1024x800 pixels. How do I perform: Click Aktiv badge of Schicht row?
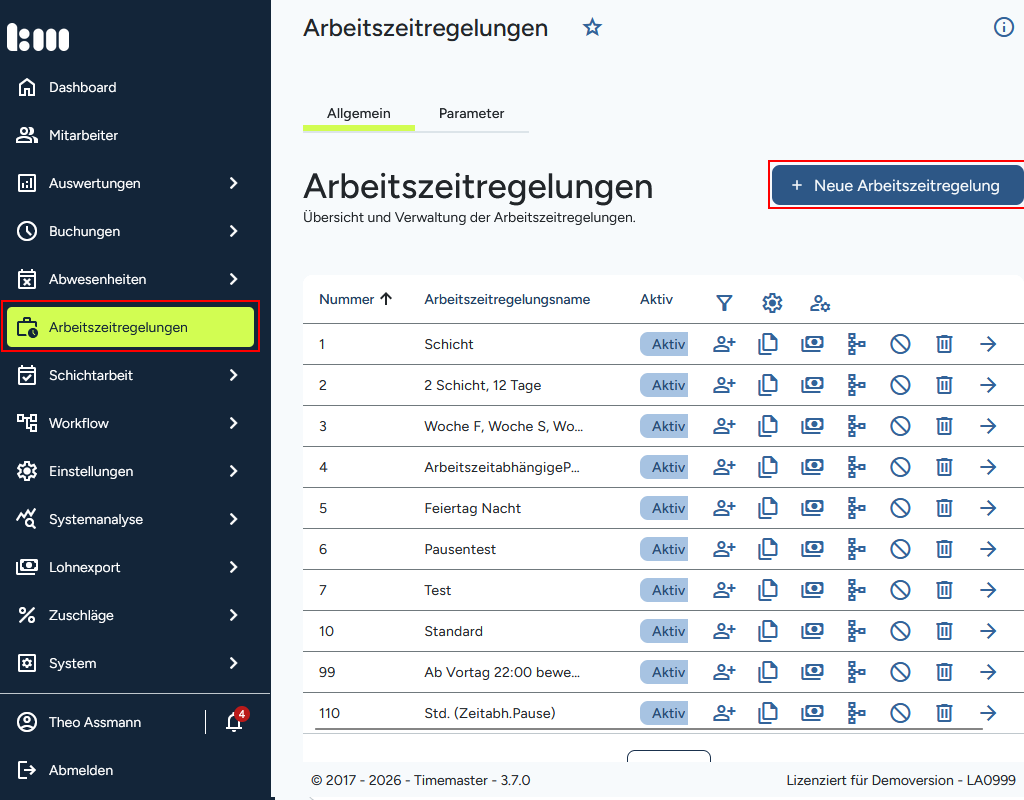pyautogui.click(x=664, y=344)
